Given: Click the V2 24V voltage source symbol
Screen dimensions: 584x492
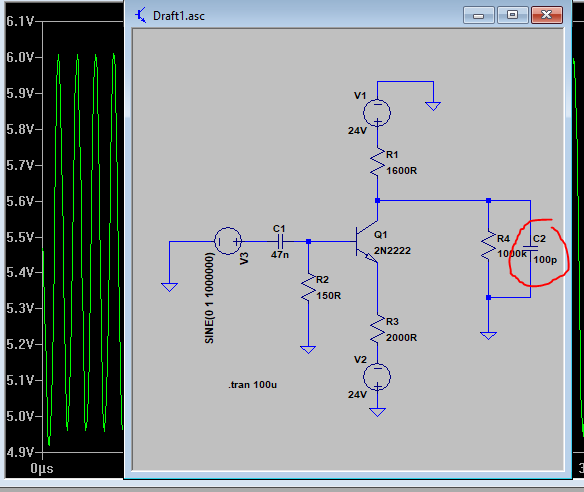Looking at the screenshot, I should pos(377,377).
